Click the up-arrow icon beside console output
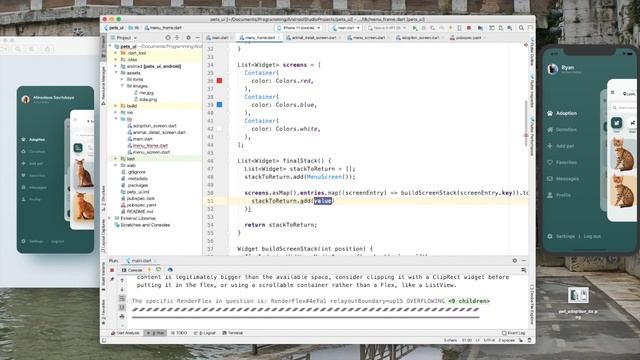 coord(122,280)
